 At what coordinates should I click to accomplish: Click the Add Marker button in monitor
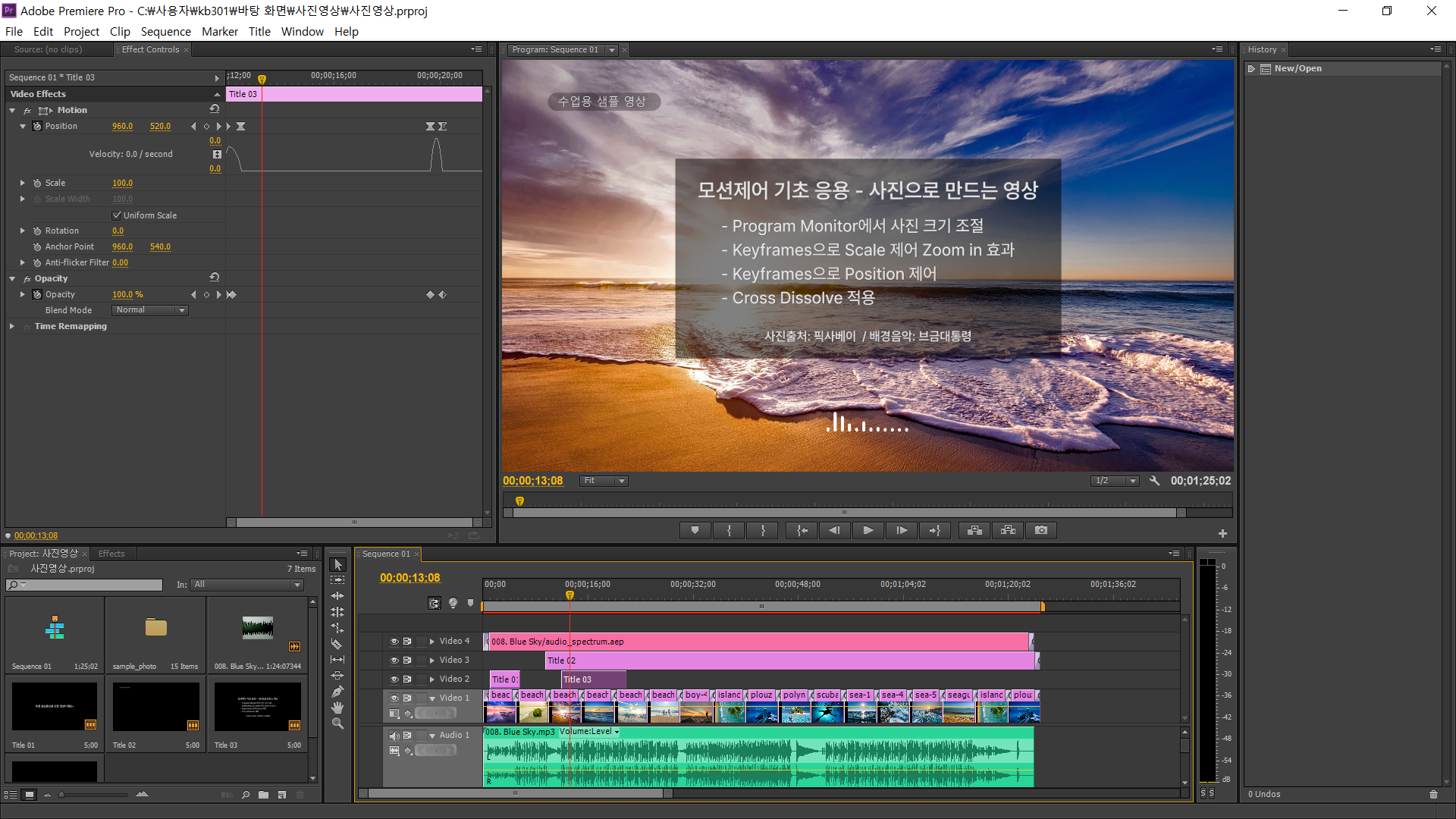[x=695, y=530]
